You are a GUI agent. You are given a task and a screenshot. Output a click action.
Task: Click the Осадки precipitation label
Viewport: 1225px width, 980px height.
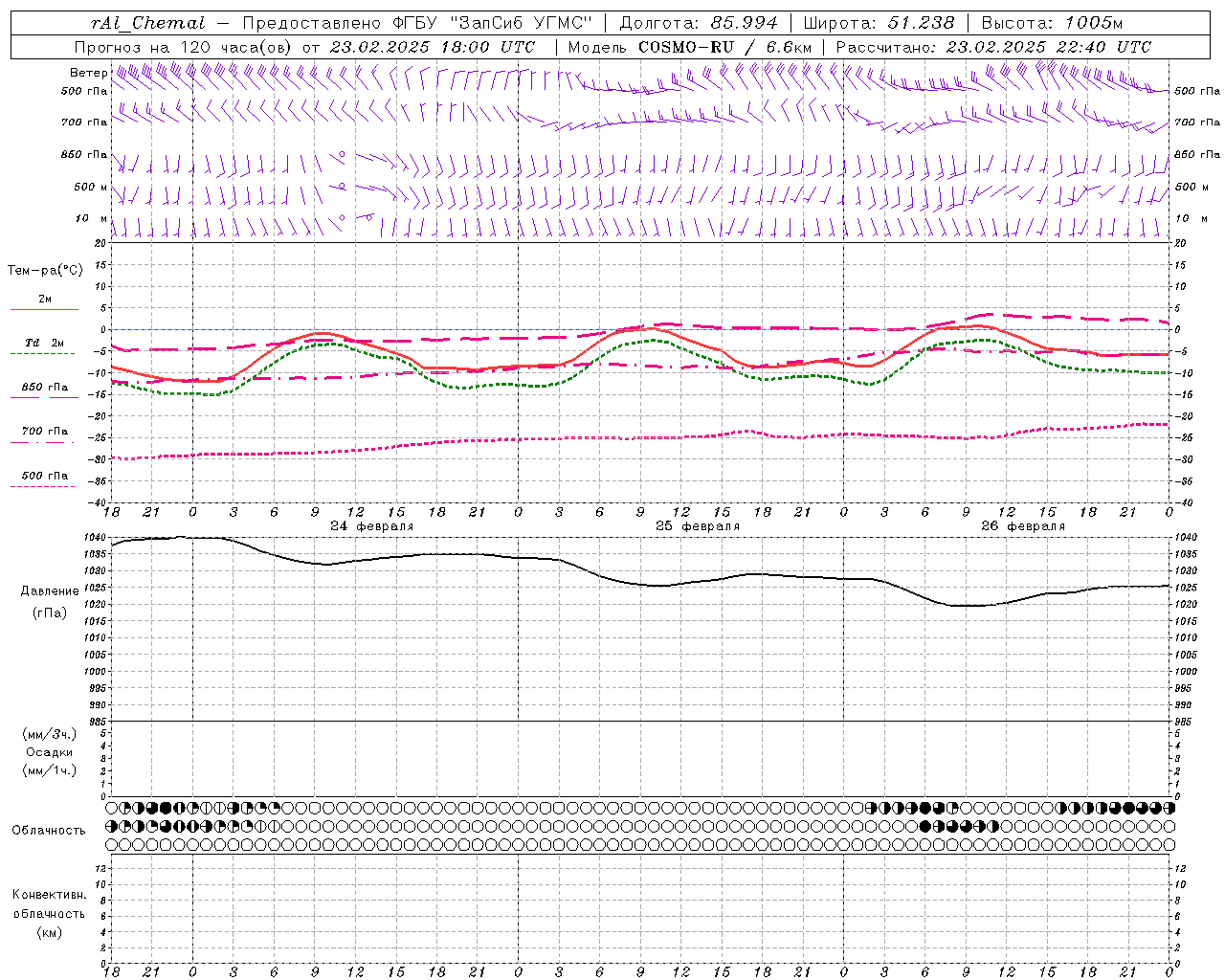coord(50,753)
